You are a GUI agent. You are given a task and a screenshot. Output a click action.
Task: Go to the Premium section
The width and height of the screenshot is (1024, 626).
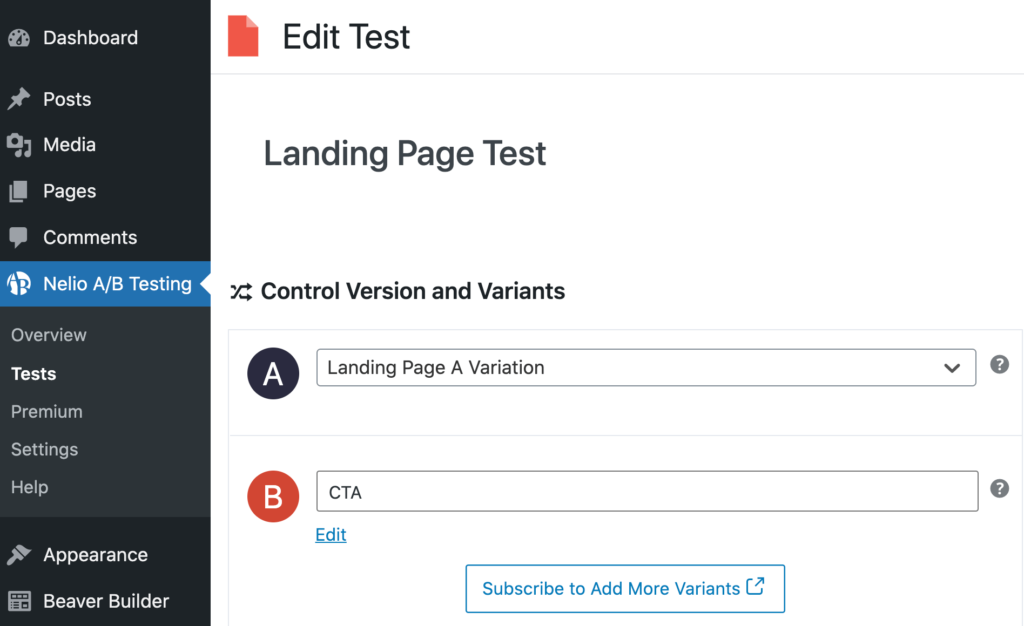tap(44, 411)
